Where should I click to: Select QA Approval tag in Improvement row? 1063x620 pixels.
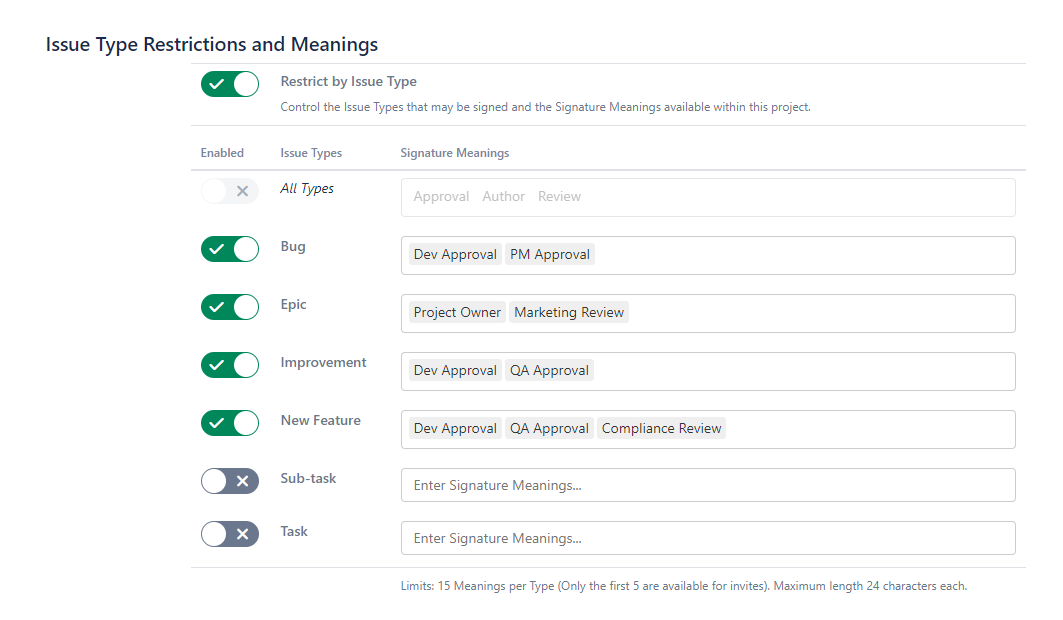click(549, 371)
